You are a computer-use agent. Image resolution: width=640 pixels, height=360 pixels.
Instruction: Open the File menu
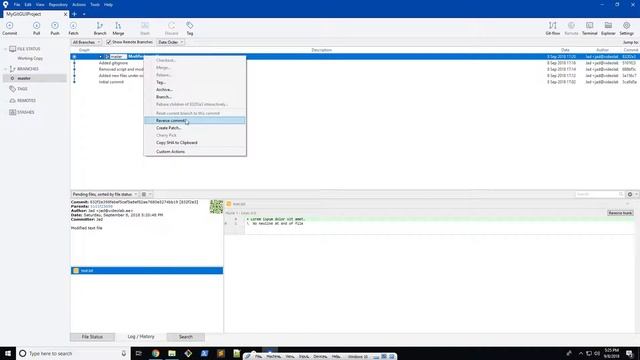tap(17, 4)
